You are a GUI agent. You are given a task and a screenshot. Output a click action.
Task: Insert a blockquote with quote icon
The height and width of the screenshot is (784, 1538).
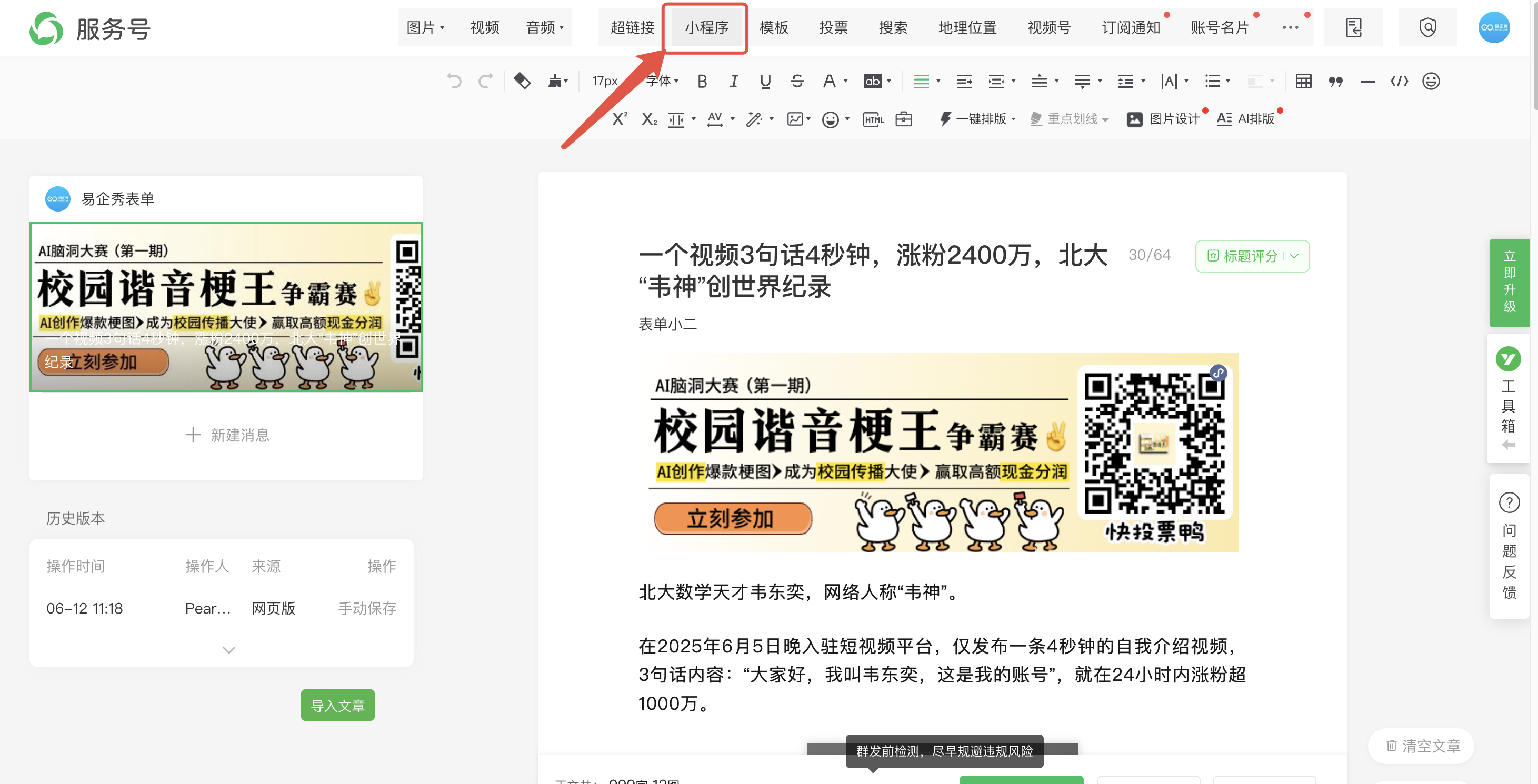(1335, 82)
